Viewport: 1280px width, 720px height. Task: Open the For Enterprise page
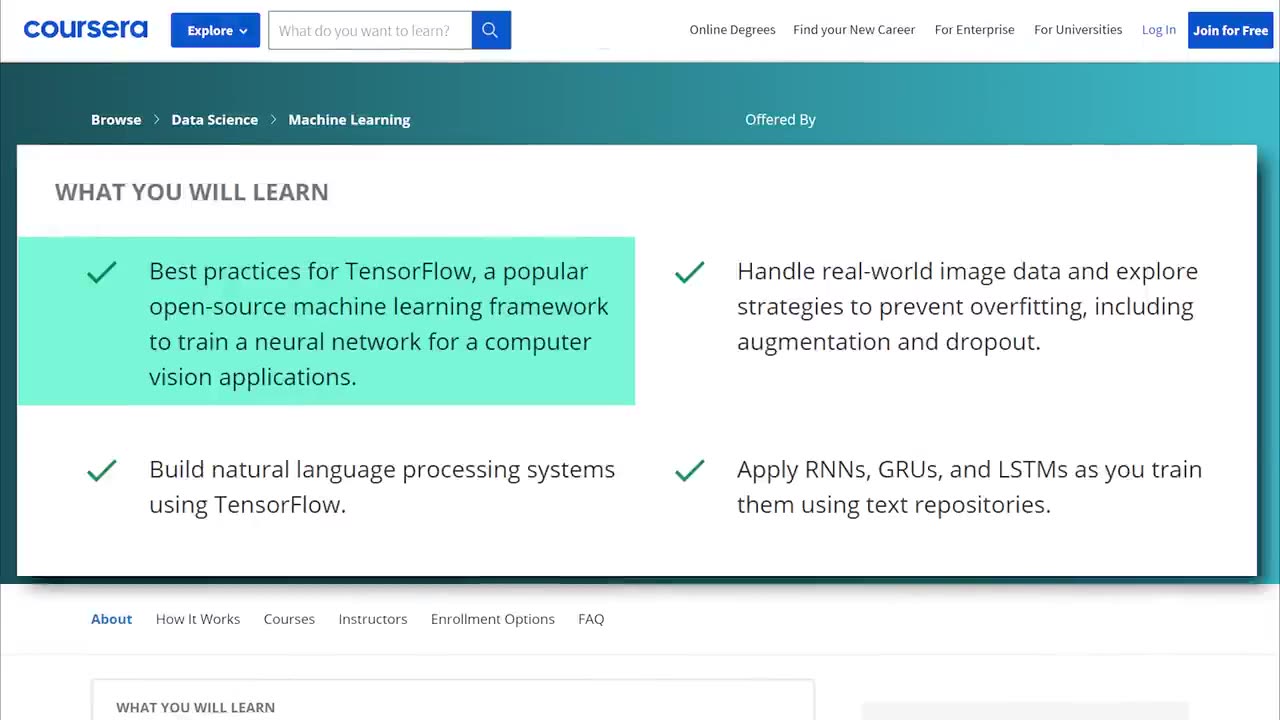click(x=974, y=30)
